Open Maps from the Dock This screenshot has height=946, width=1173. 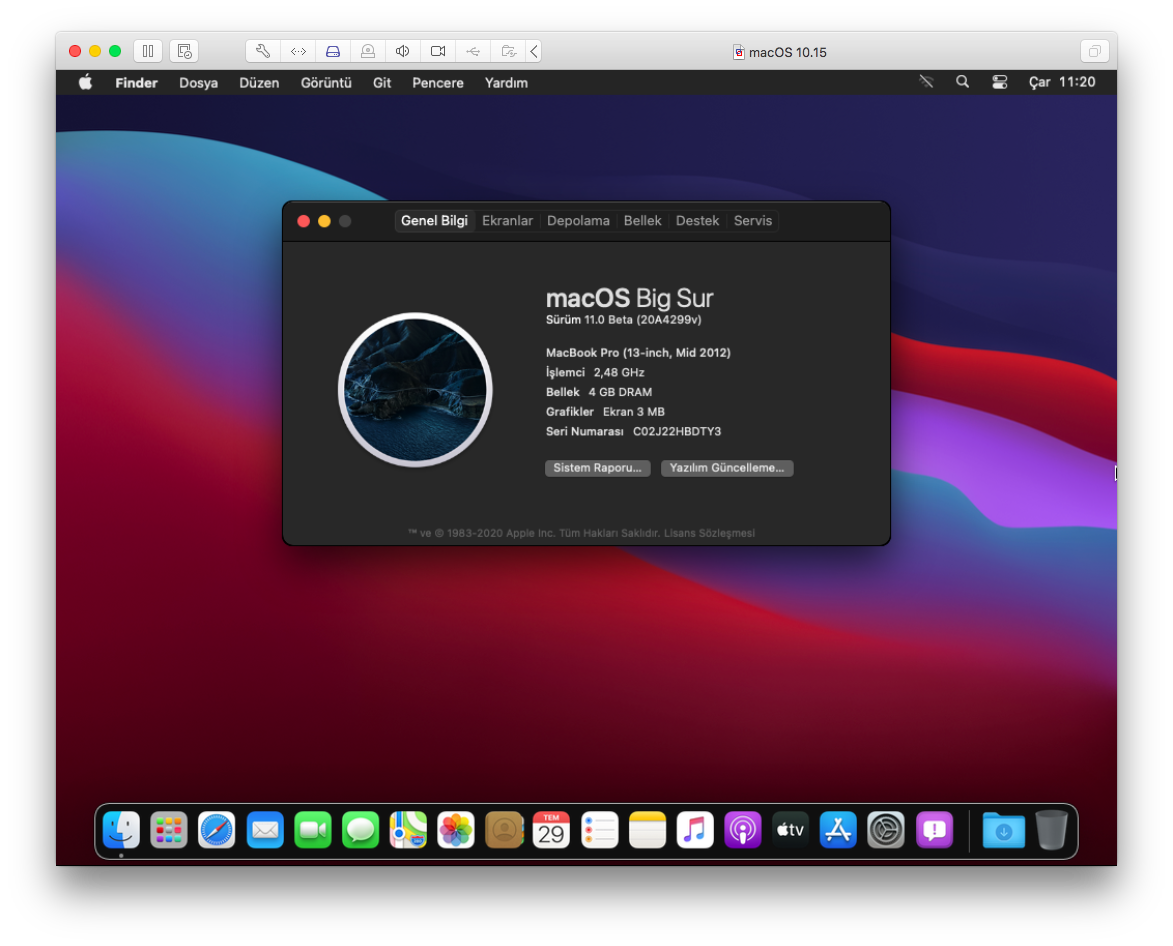click(408, 830)
